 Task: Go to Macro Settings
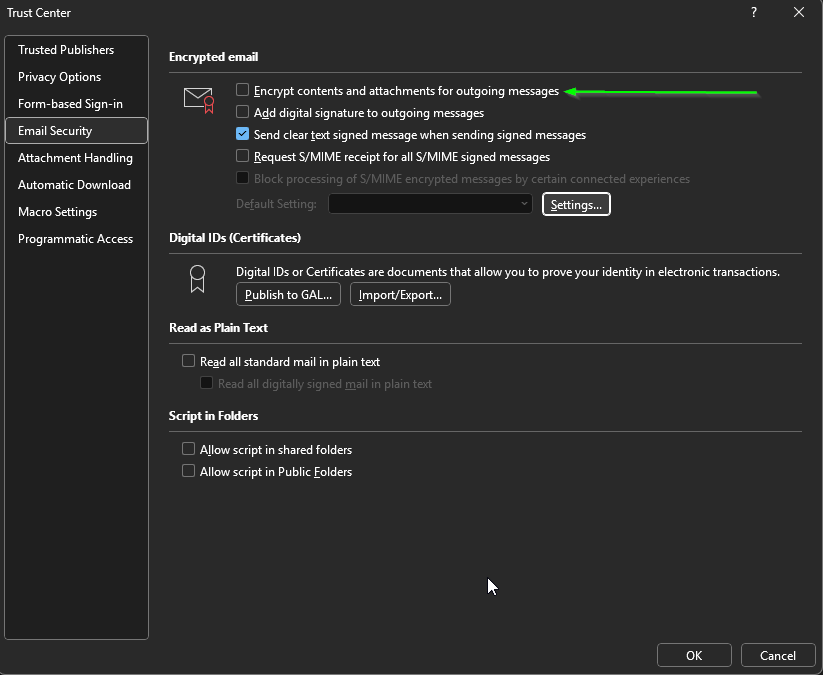57,212
